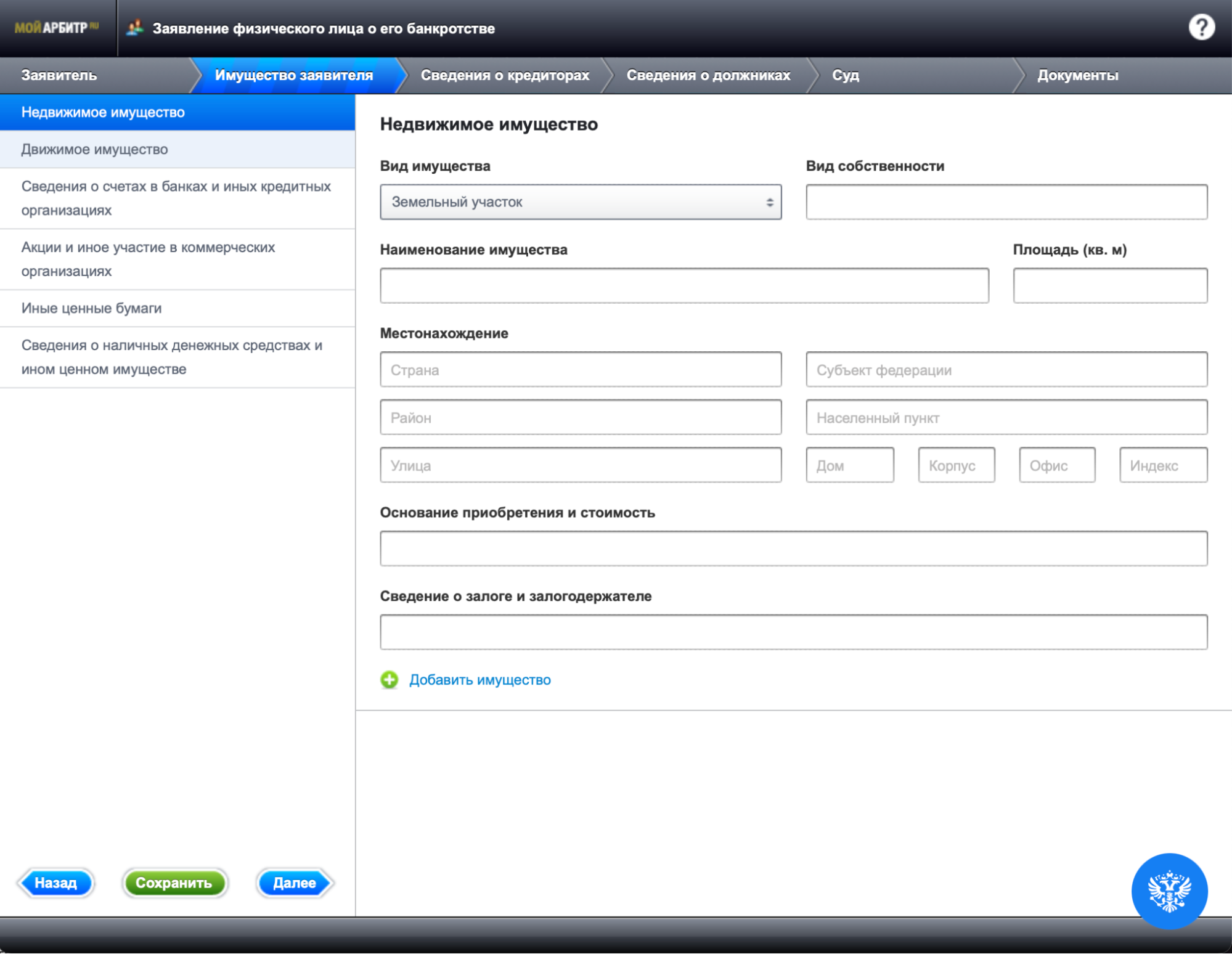Click the people icon beside application title
The width and height of the screenshot is (1232, 954).
click(135, 28)
